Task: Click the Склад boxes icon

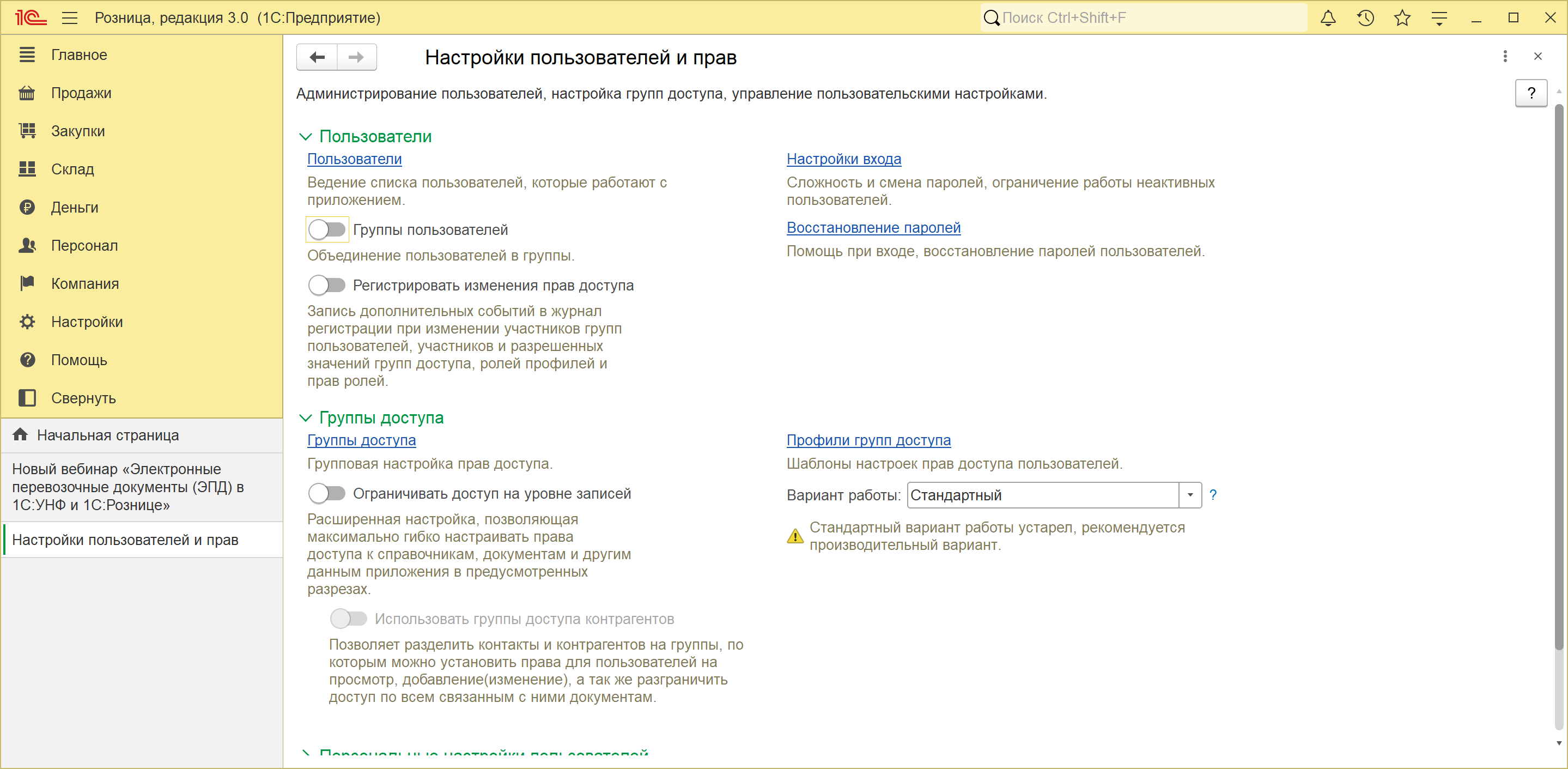Action: [27, 169]
